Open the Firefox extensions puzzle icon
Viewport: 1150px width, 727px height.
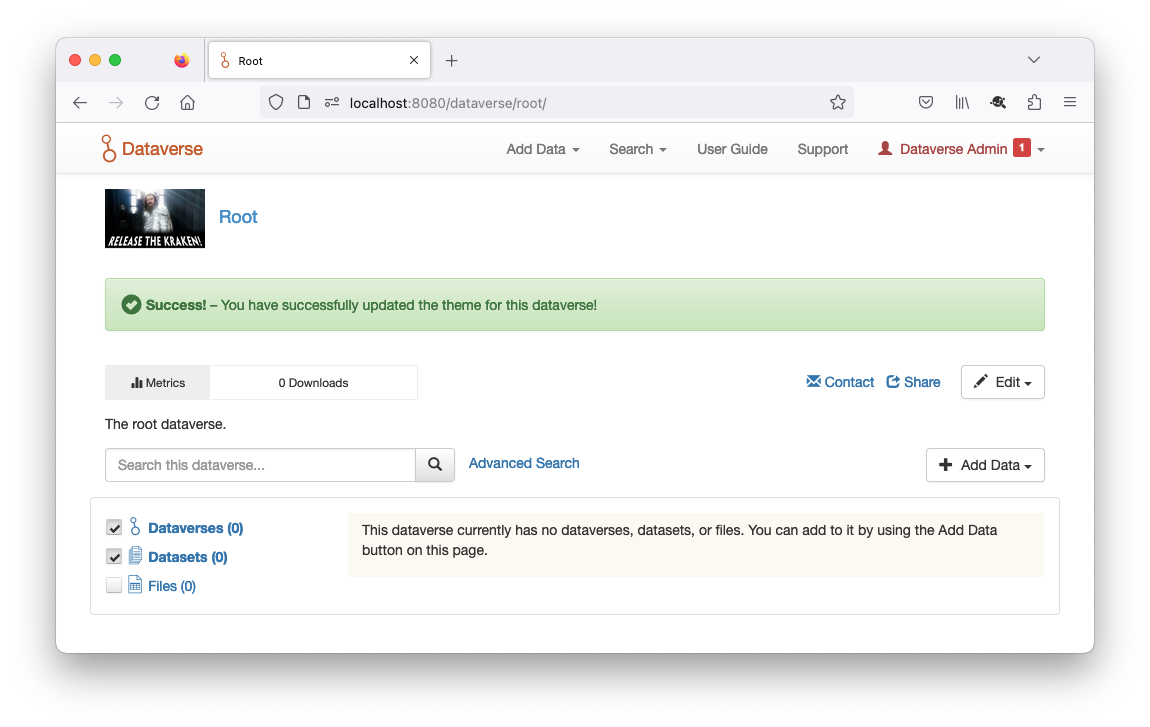(1034, 102)
